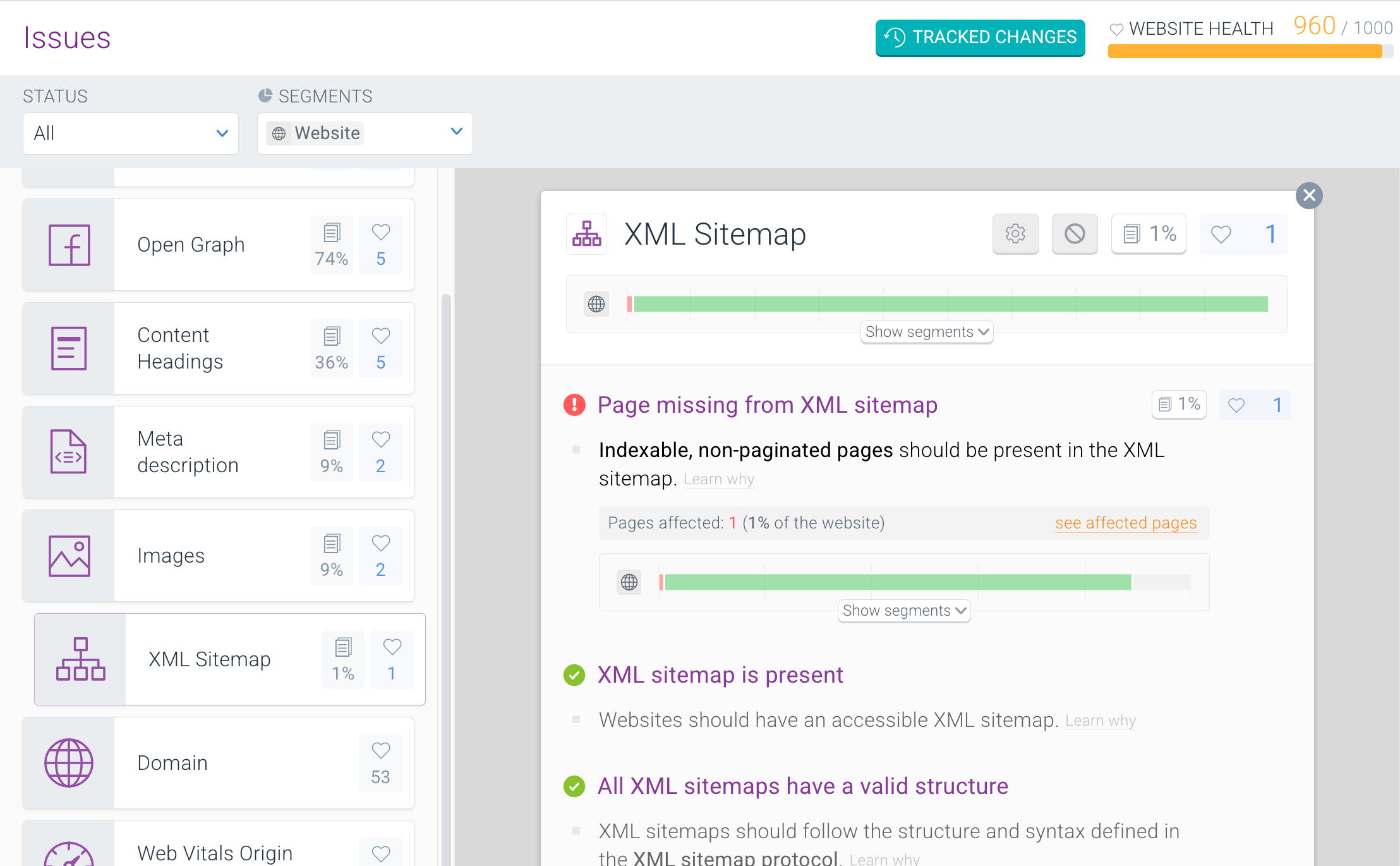
Task: Click the Website Health heart icon
Action: pos(1116,29)
